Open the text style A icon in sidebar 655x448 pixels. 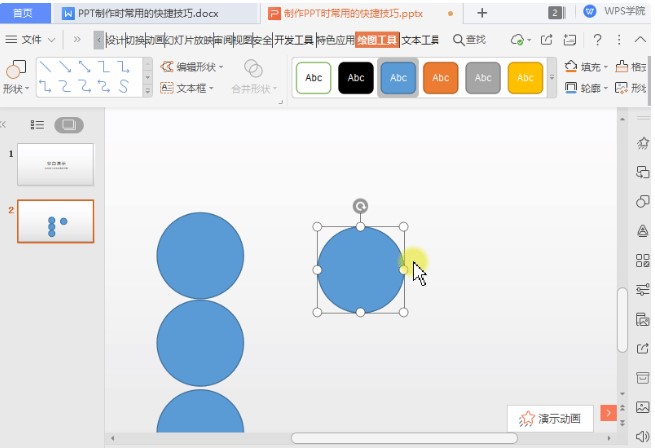tap(643, 230)
